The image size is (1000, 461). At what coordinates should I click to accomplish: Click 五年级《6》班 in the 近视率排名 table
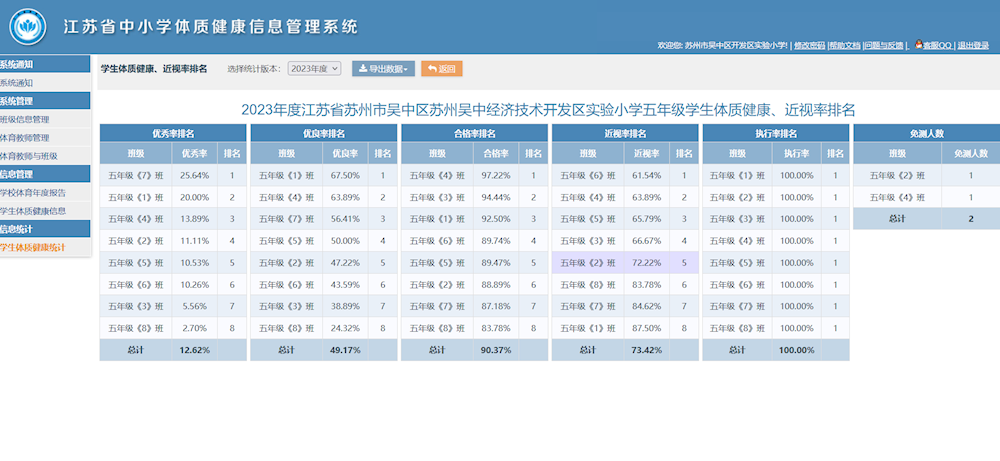(587, 175)
